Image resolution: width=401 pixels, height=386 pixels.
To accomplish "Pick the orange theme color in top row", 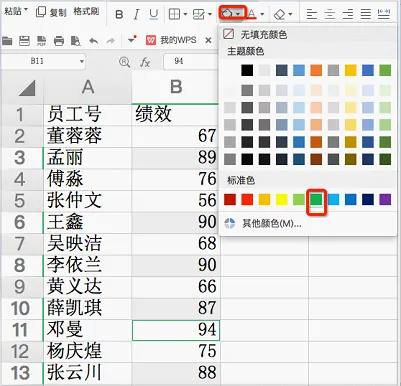I will click(x=316, y=70).
